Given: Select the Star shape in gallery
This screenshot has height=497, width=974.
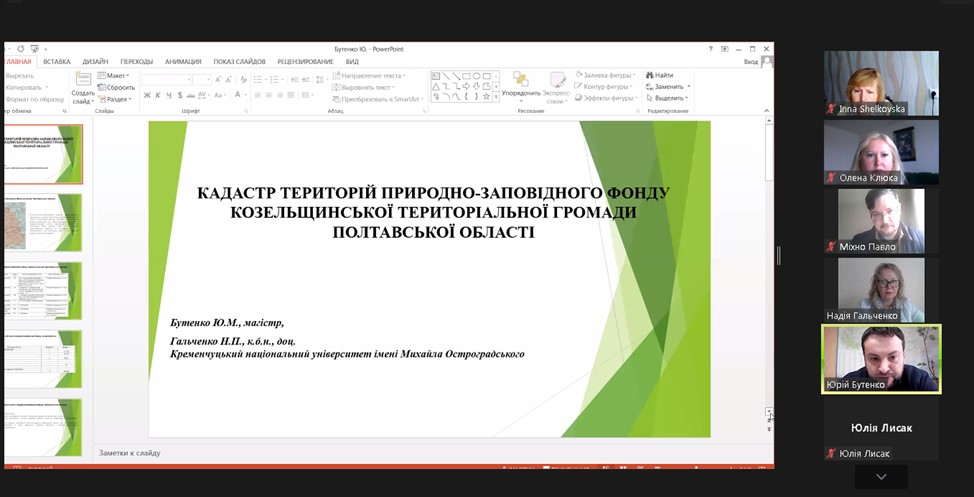Looking at the screenshot, I should 486,96.
